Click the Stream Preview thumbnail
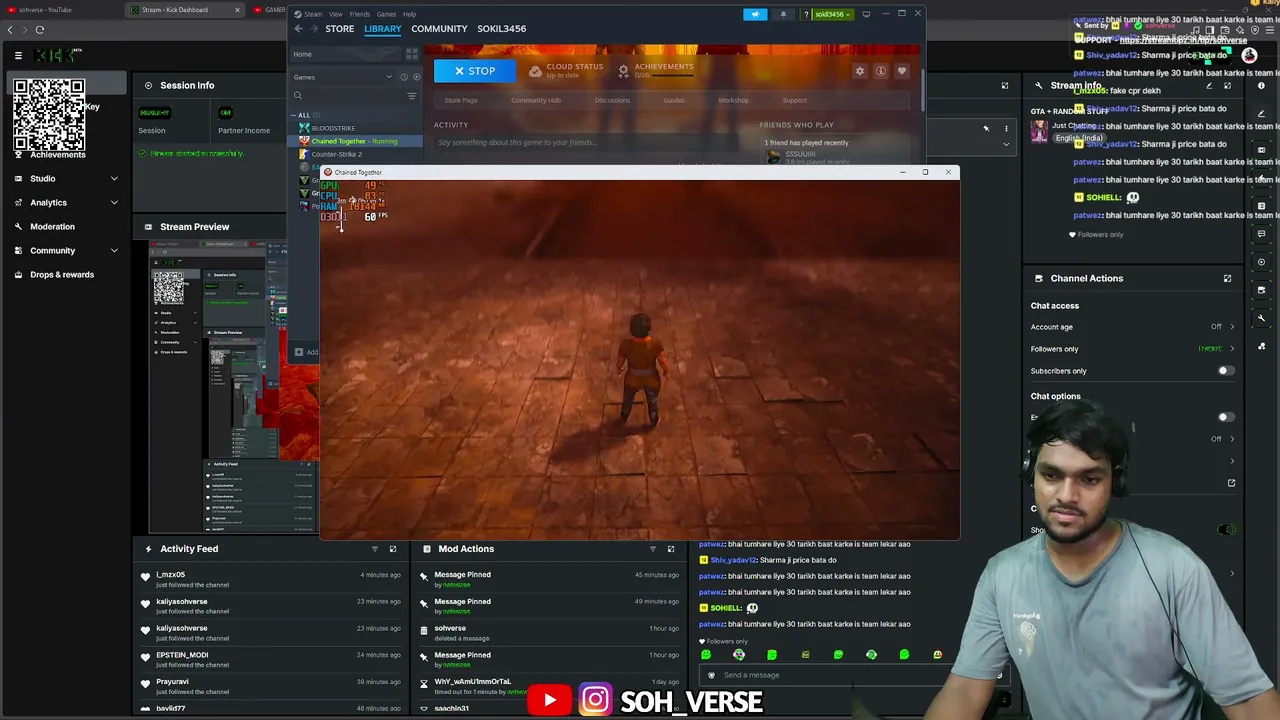The height and width of the screenshot is (720, 1280). (x=233, y=388)
